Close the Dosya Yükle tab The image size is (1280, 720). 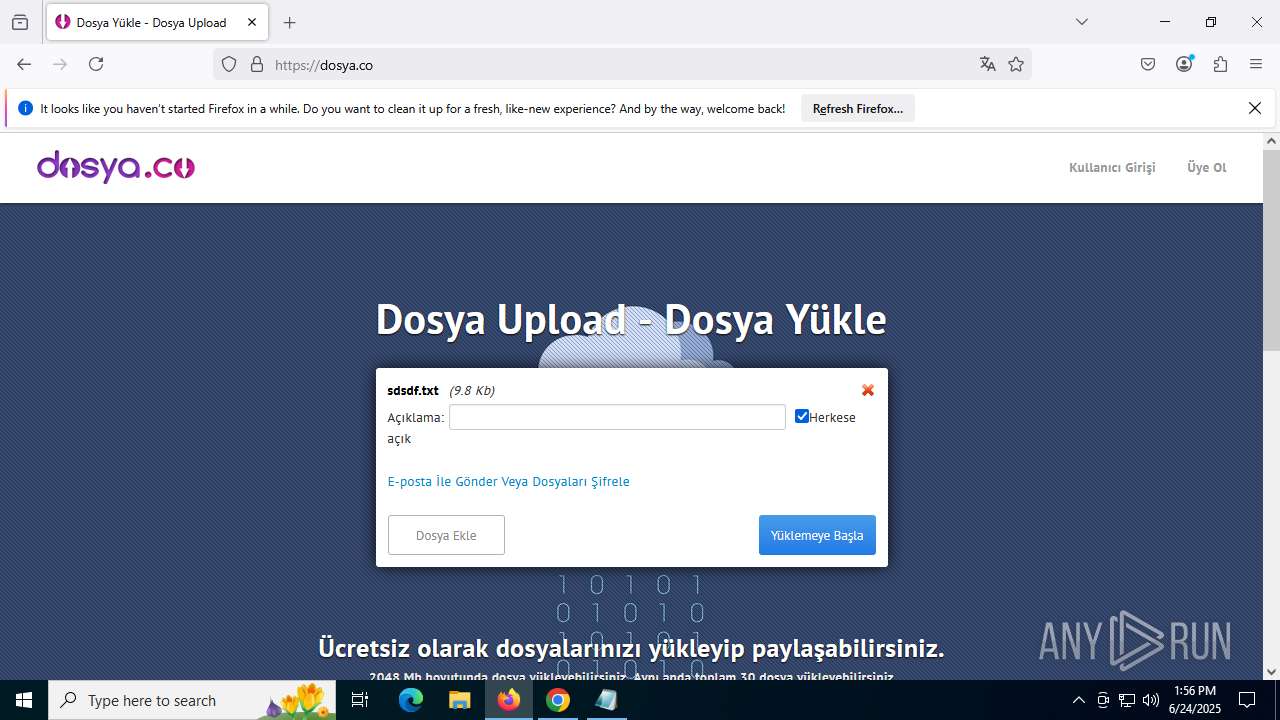click(x=252, y=22)
